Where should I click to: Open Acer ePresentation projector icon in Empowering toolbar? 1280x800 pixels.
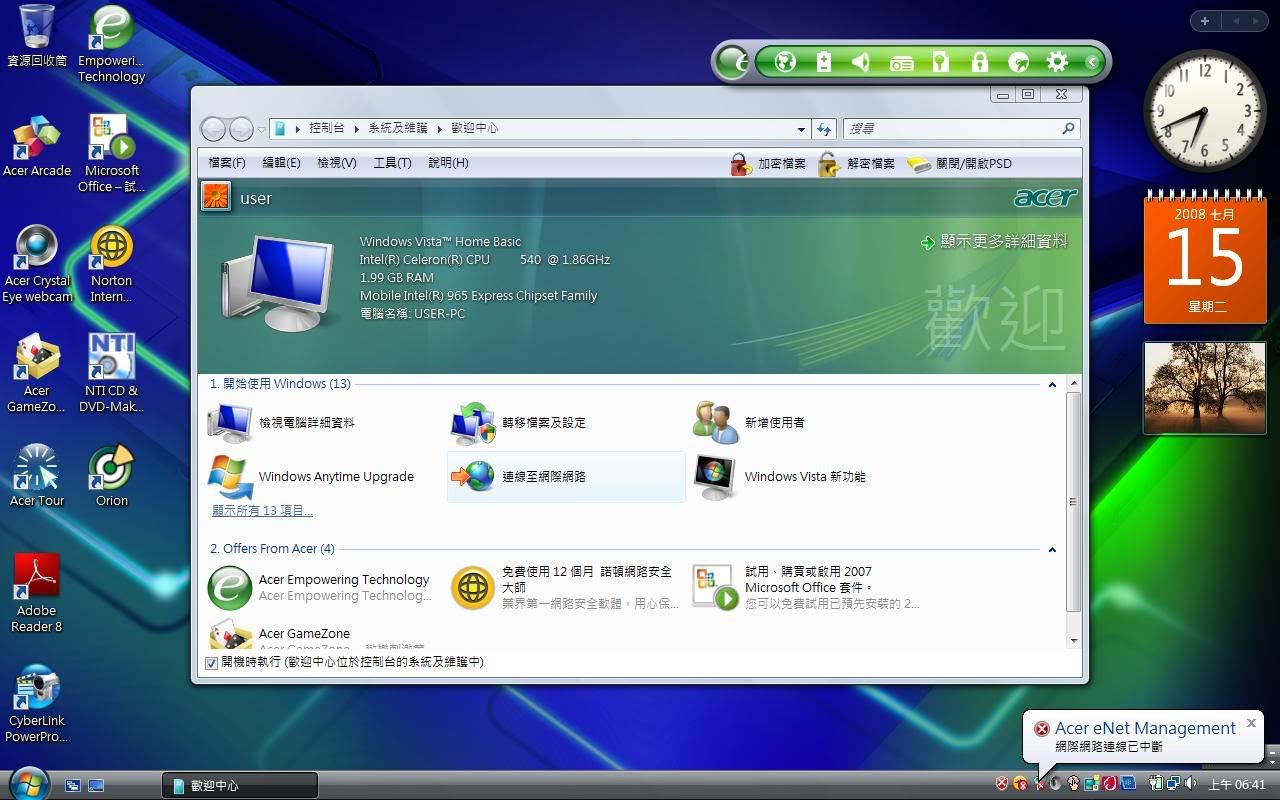point(901,63)
